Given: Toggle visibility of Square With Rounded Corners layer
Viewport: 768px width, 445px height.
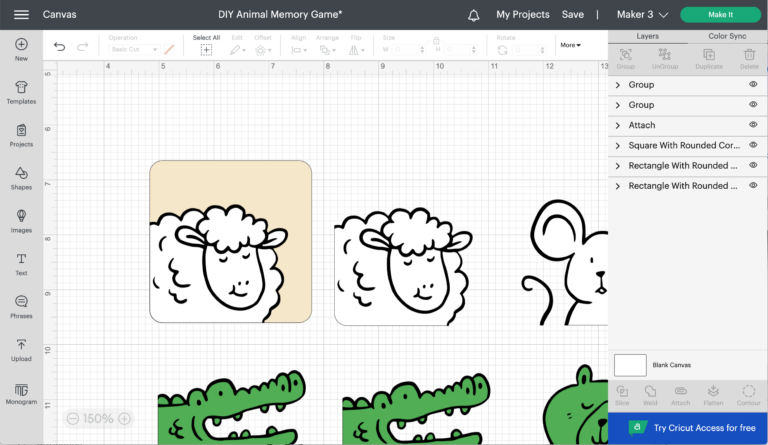Looking at the screenshot, I should point(753,145).
